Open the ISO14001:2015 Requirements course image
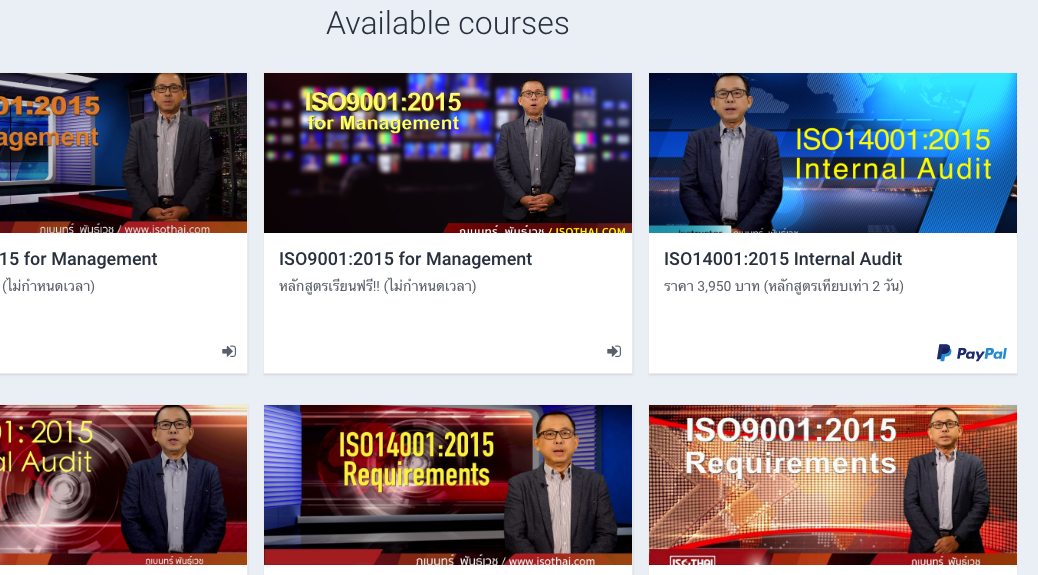Viewport: 1038px width, 575px height. 447,485
